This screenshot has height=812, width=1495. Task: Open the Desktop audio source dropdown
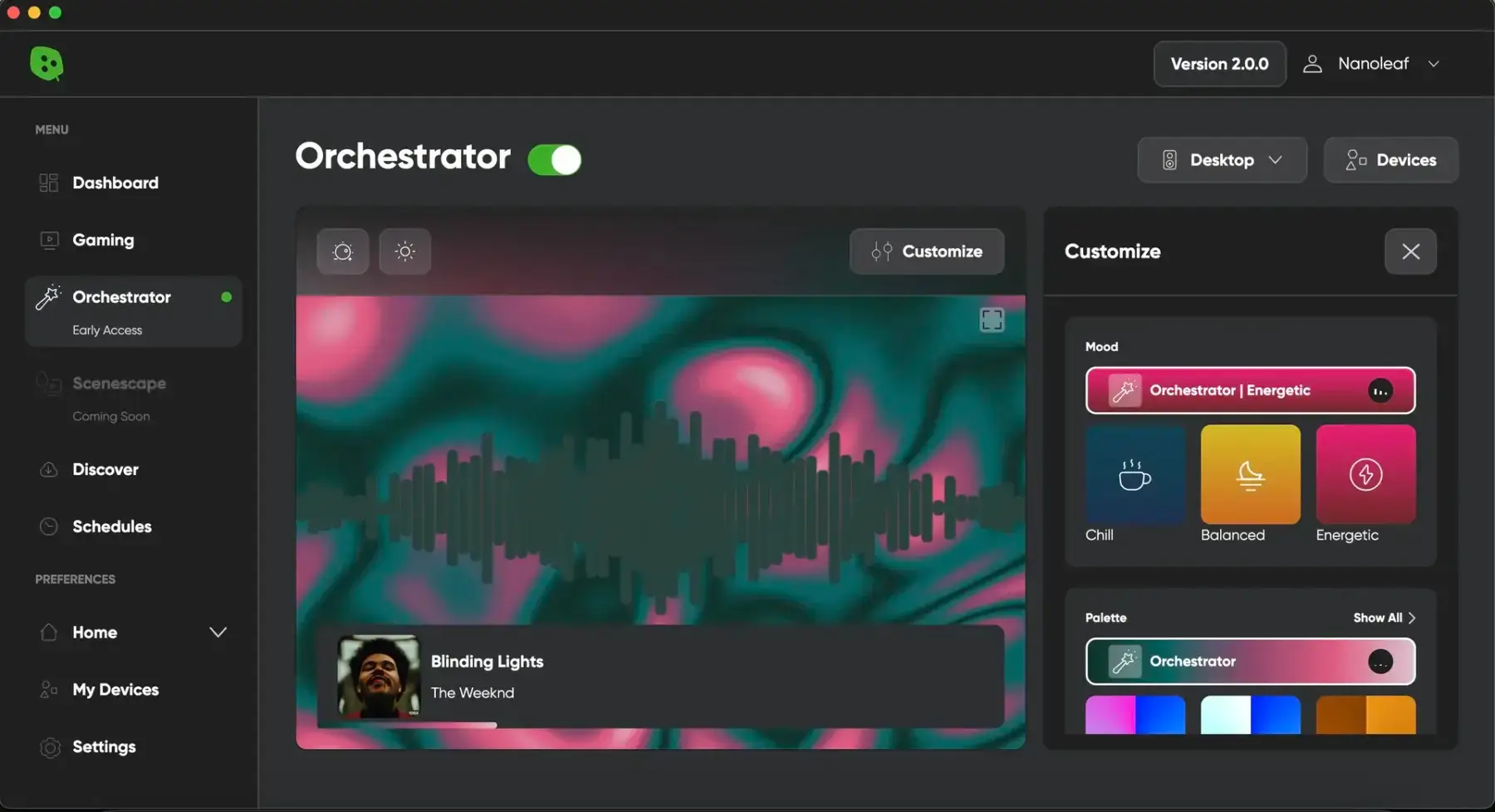click(1222, 159)
